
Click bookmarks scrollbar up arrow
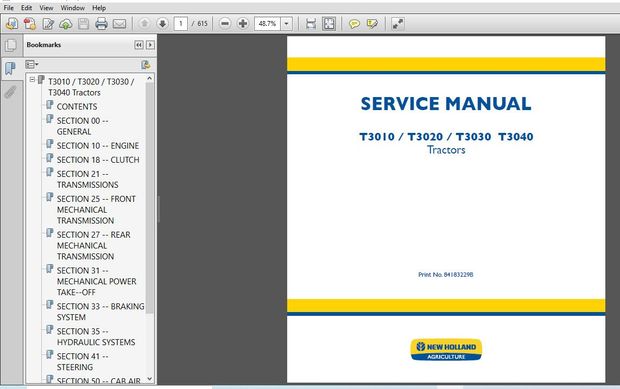point(149,78)
